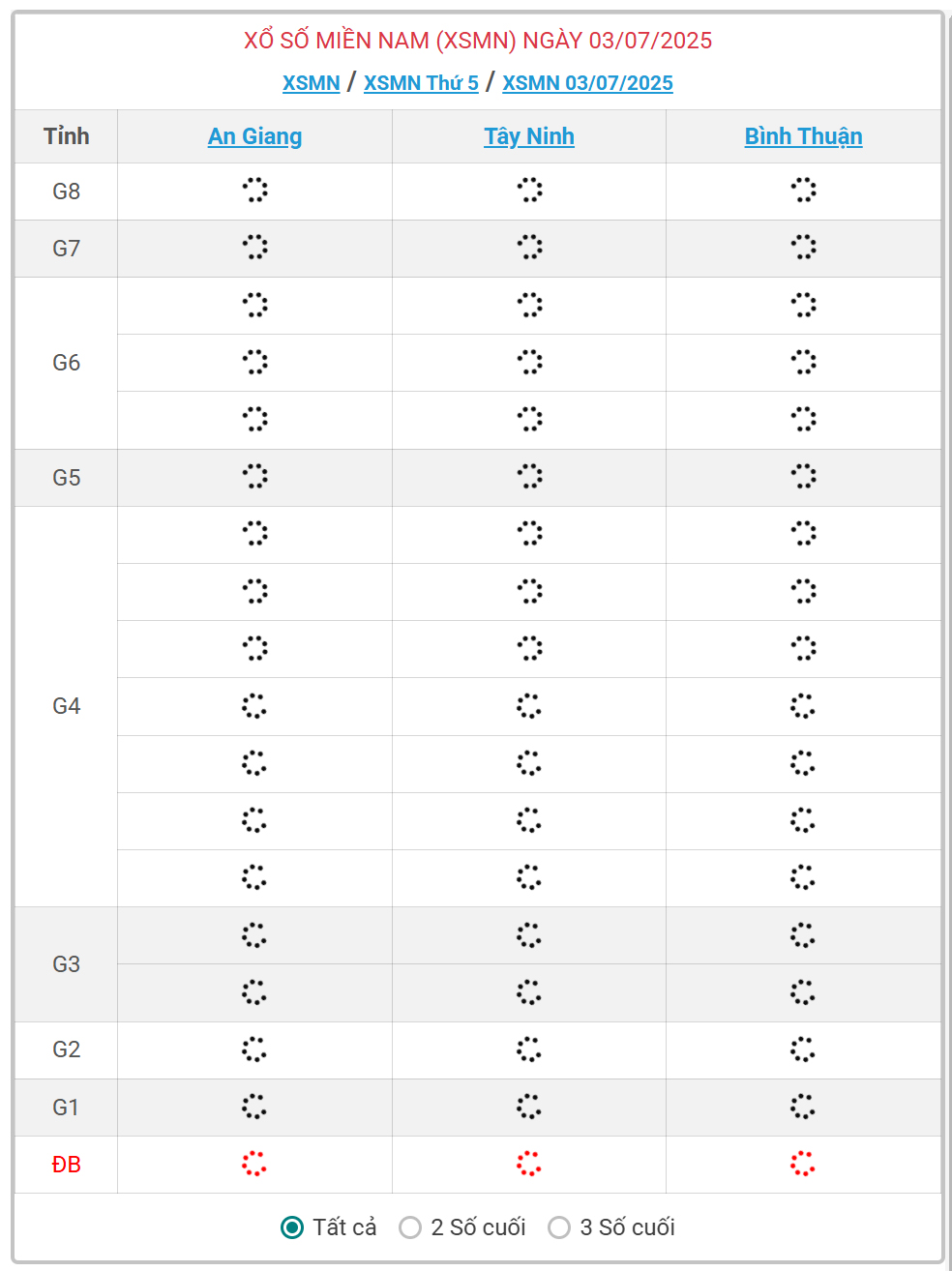The height and width of the screenshot is (1271, 952).
Task: Open the Tây Ninh province link
Action: 529,136
